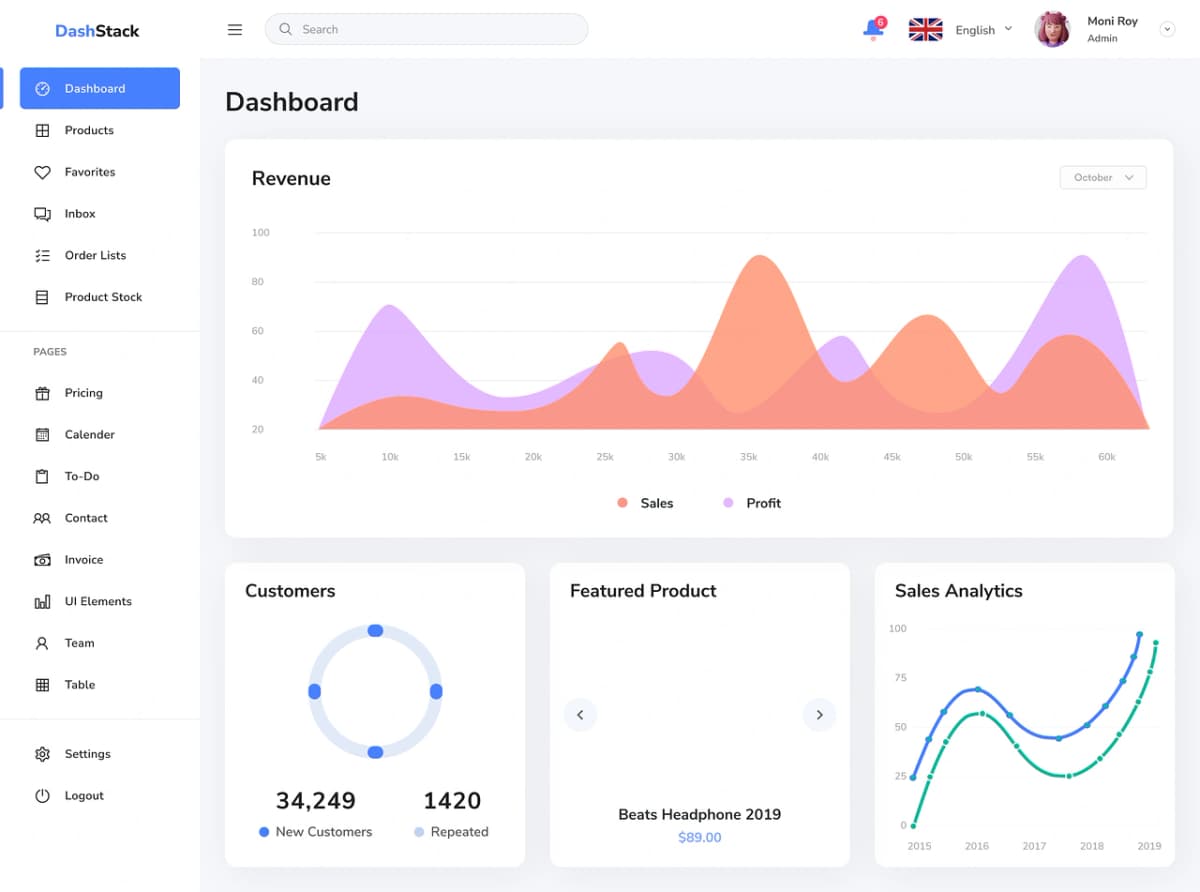Click the Beats Headphone 2019 title
The width and height of the screenshot is (1200, 892).
[699, 814]
